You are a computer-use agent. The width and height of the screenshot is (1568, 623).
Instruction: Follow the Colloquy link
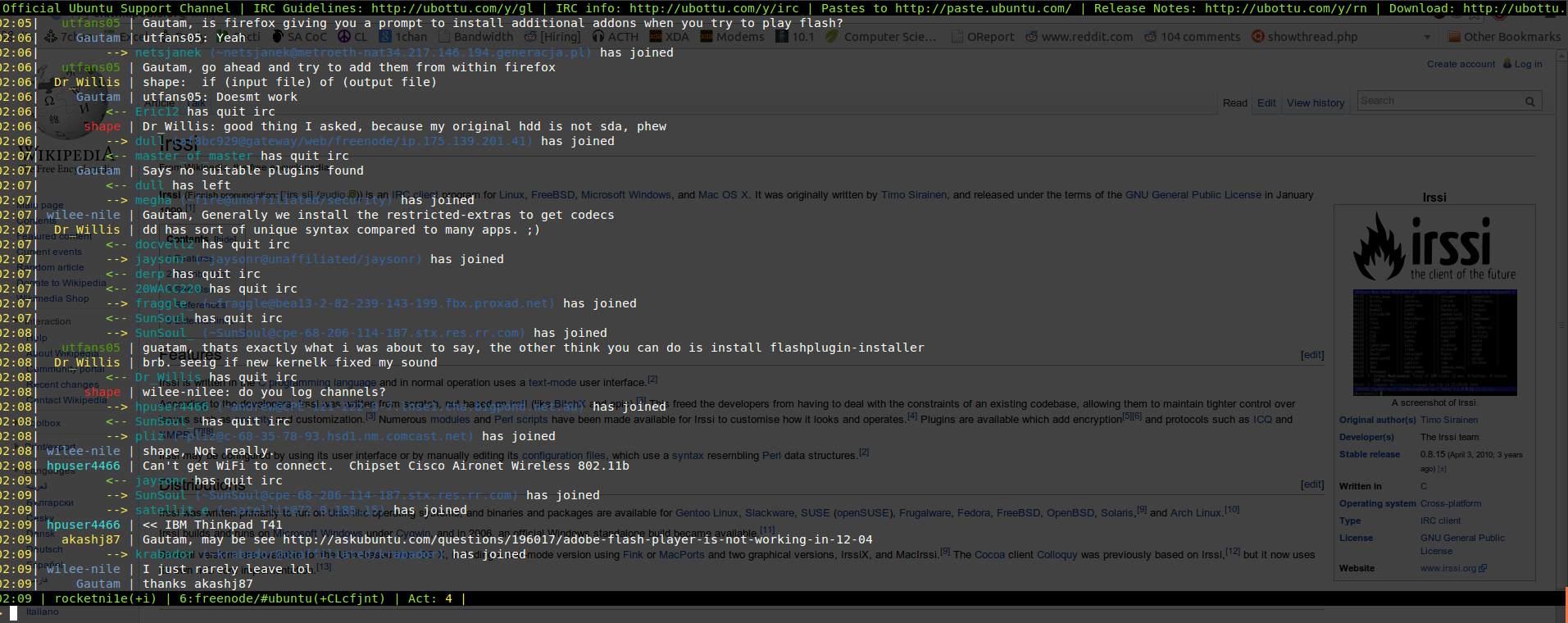coord(1057,555)
